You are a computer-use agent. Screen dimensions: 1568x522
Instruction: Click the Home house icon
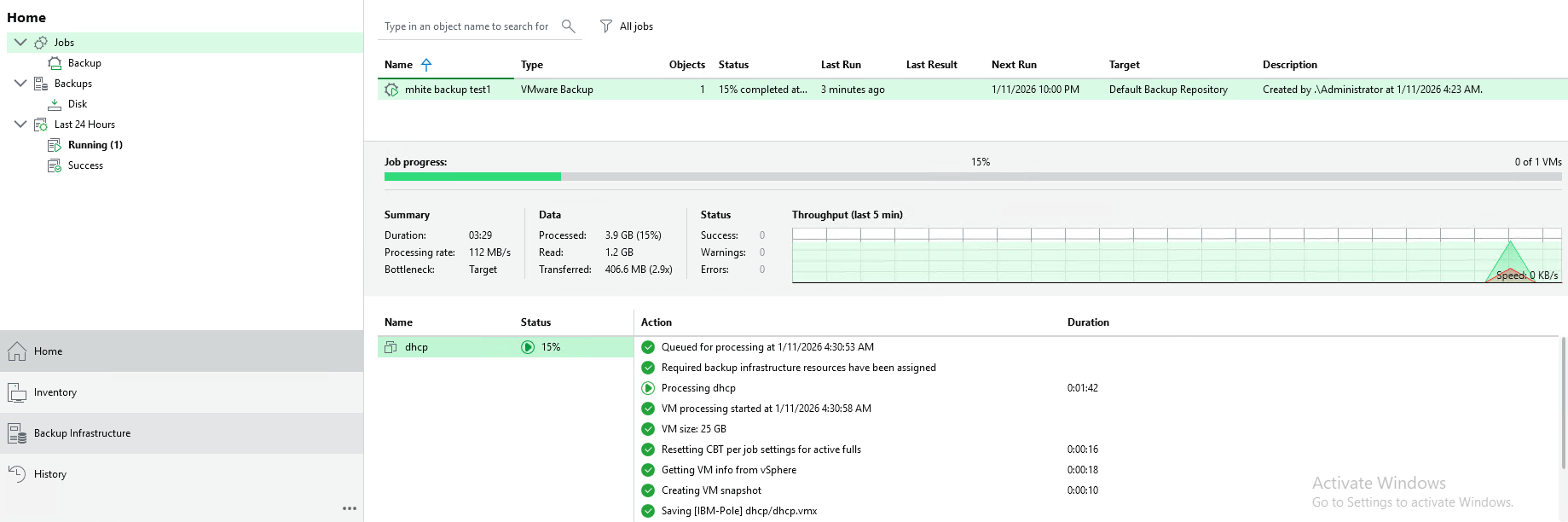pyautogui.click(x=17, y=351)
